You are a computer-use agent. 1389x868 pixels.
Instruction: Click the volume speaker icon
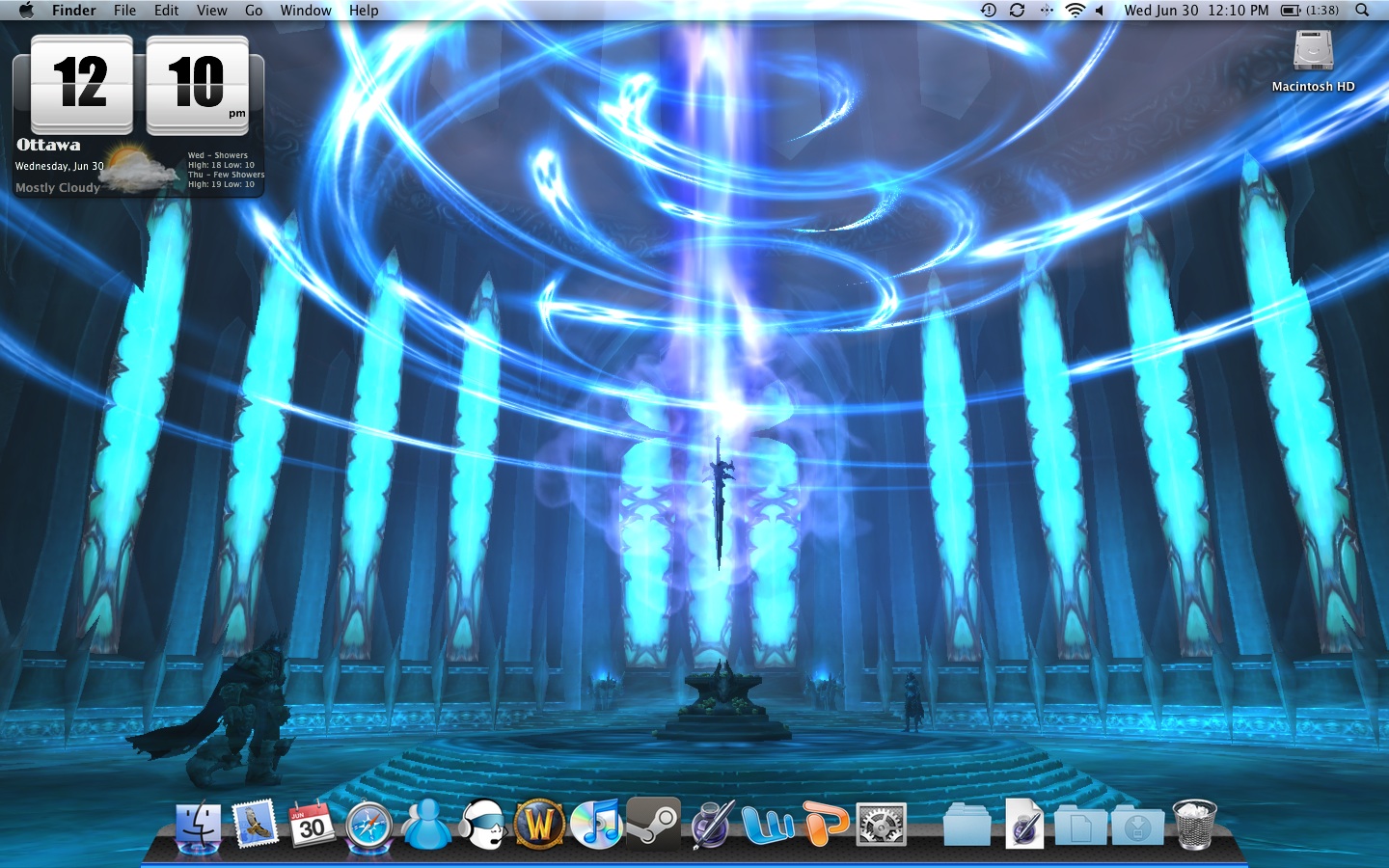1100,10
